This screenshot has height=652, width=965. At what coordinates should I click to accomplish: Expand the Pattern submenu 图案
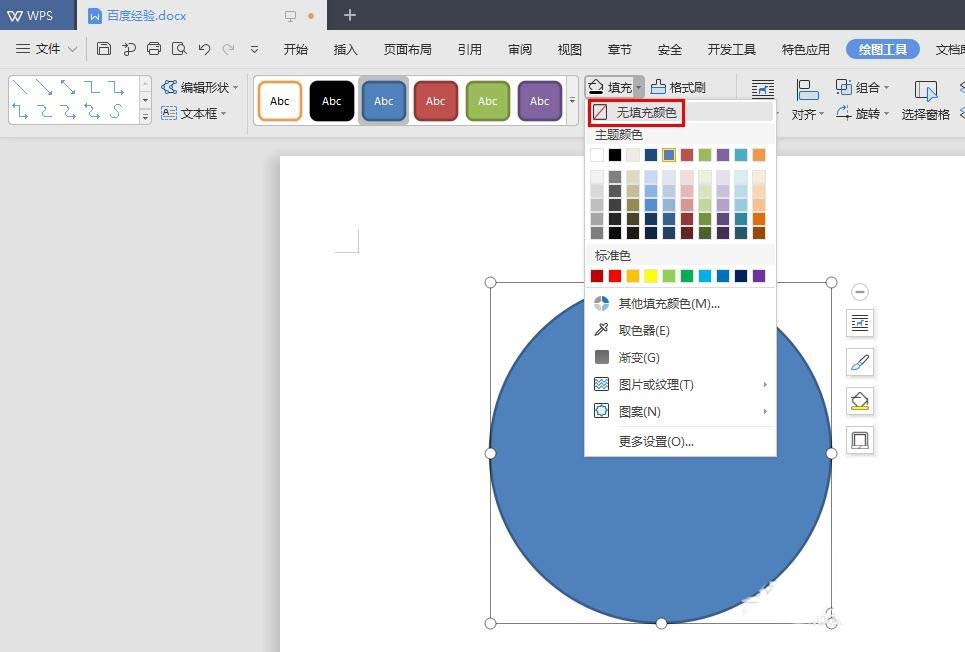coord(641,411)
